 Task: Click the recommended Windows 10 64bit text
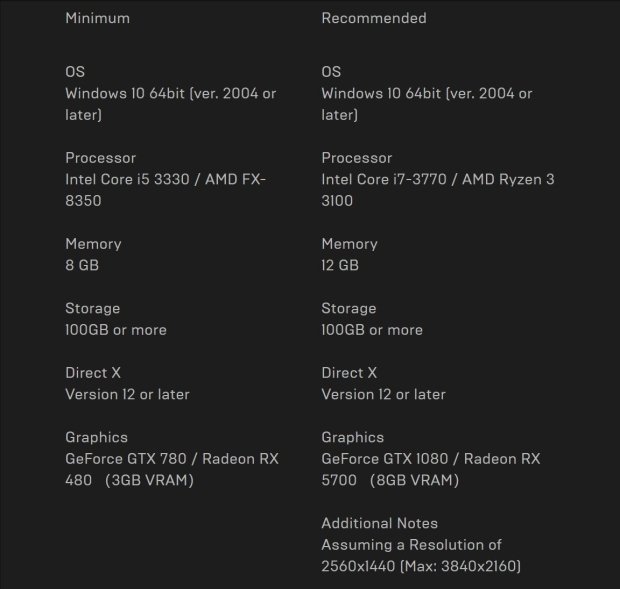point(427,104)
